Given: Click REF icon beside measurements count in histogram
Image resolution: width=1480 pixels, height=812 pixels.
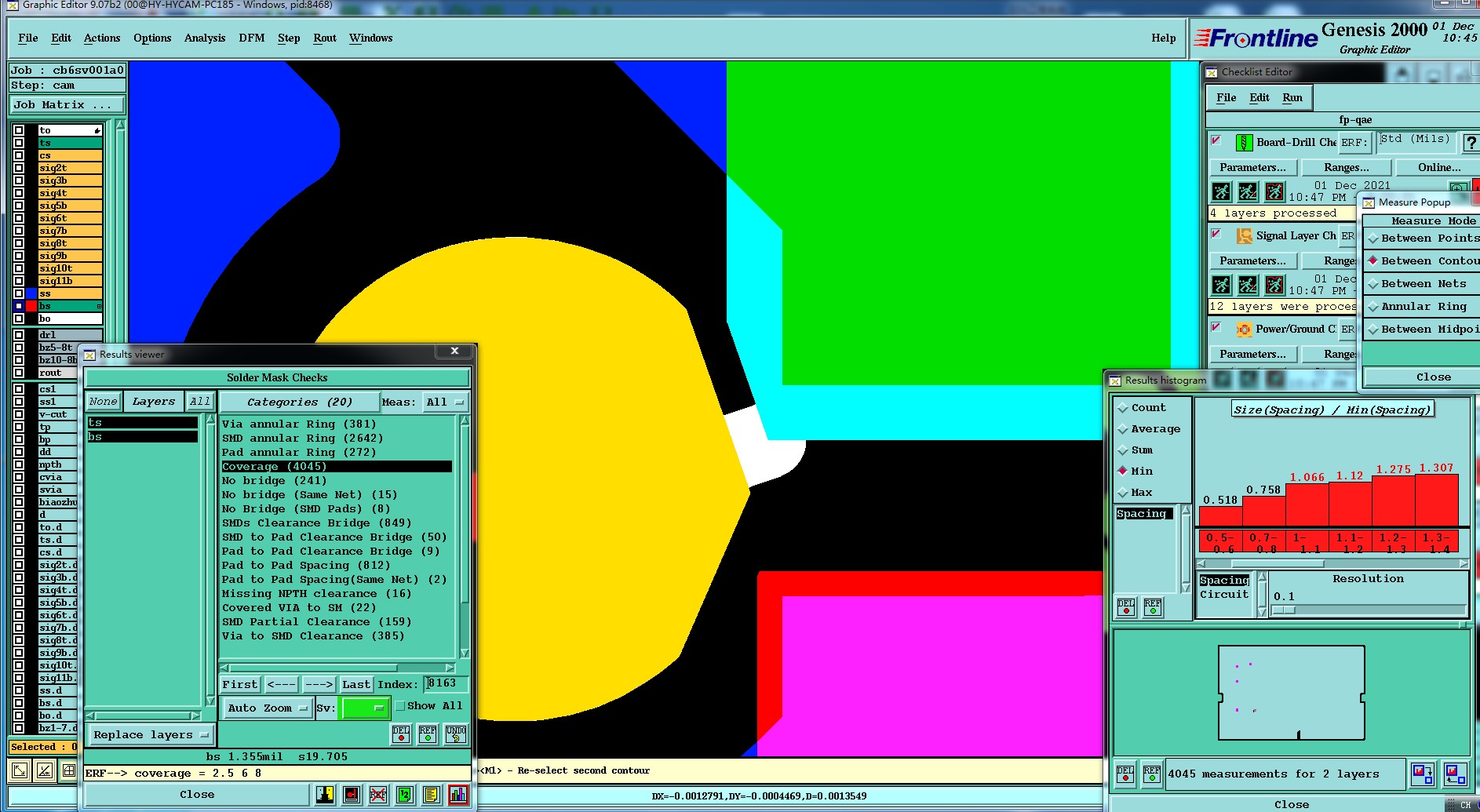Looking at the screenshot, I should (x=1151, y=774).
